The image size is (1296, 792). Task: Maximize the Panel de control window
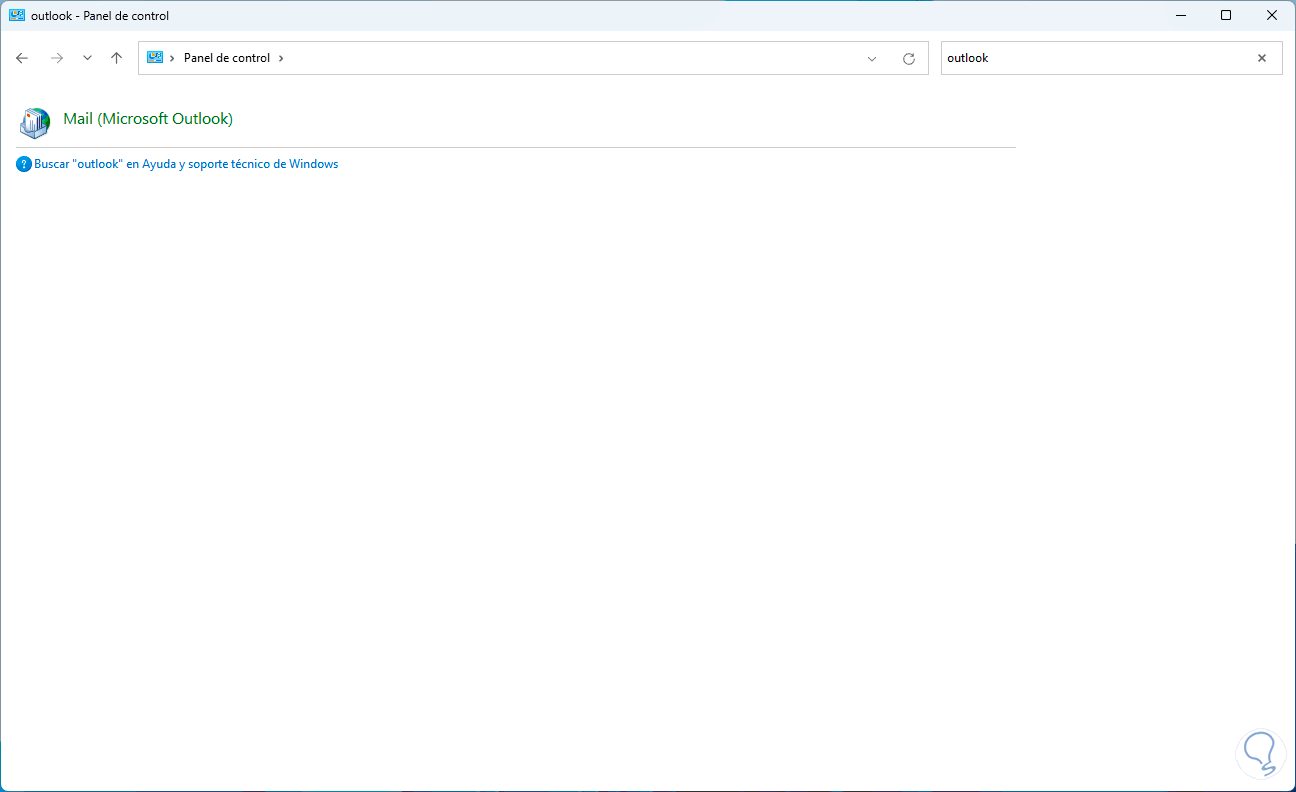1226,15
